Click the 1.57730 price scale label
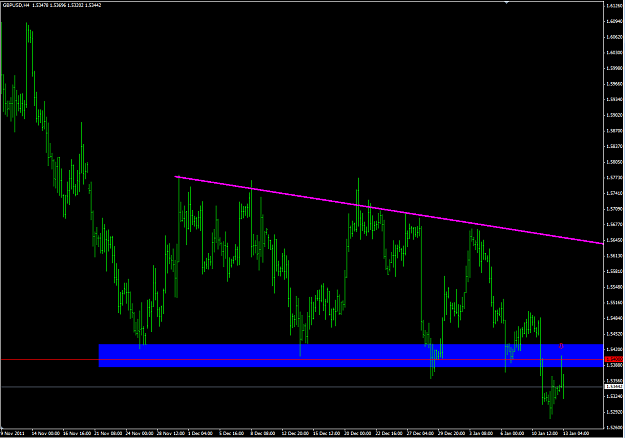This screenshot has height=438, width=625. click(614, 178)
